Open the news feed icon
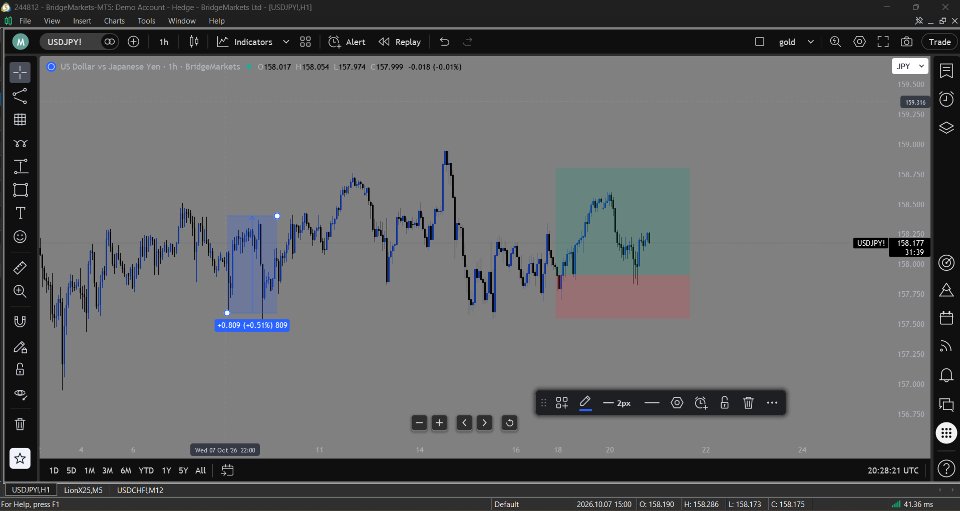The width and height of the screenshot is (960, 511). pos(947,346)
